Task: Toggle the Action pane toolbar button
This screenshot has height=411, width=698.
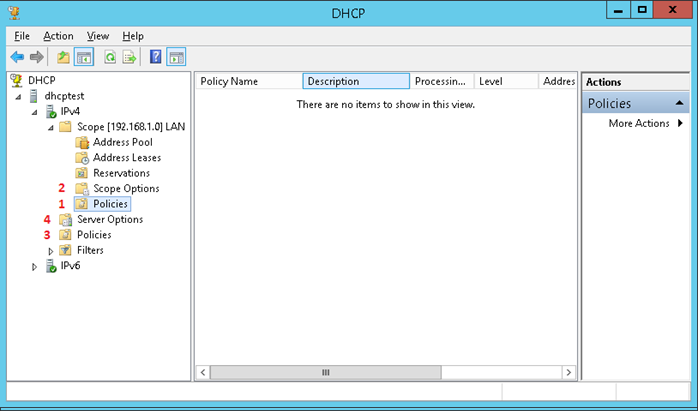Action: 176,57
